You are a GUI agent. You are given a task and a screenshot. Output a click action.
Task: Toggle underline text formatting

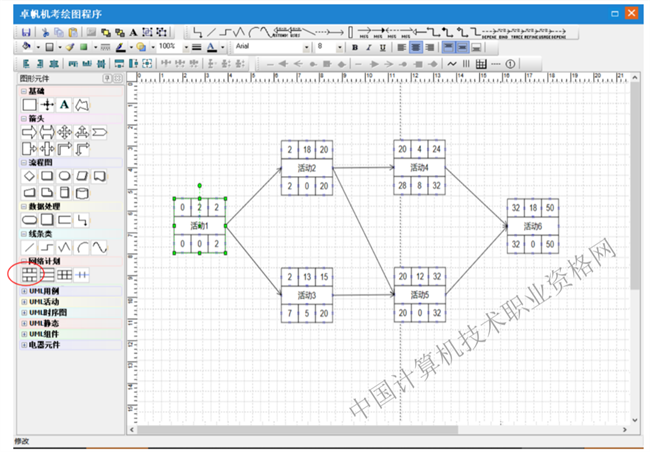click(381, 47)
